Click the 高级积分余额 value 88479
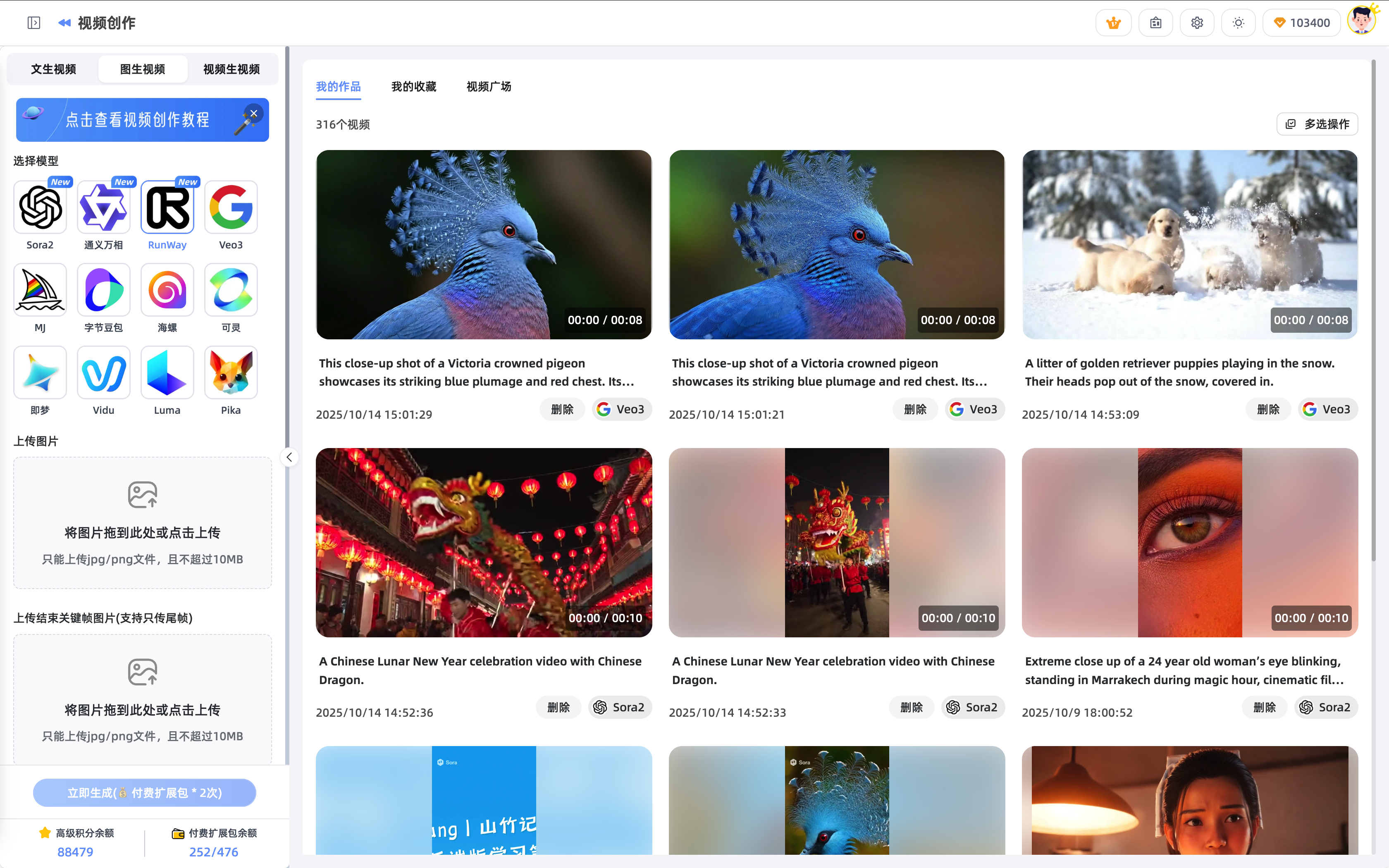The image size is (1389, 868). [75, 852]
